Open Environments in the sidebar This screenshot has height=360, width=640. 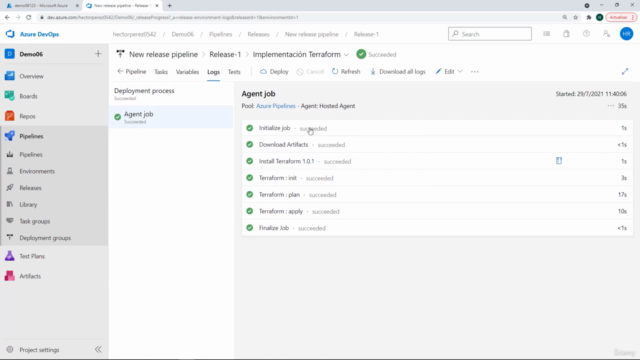(x=37, y=171)
